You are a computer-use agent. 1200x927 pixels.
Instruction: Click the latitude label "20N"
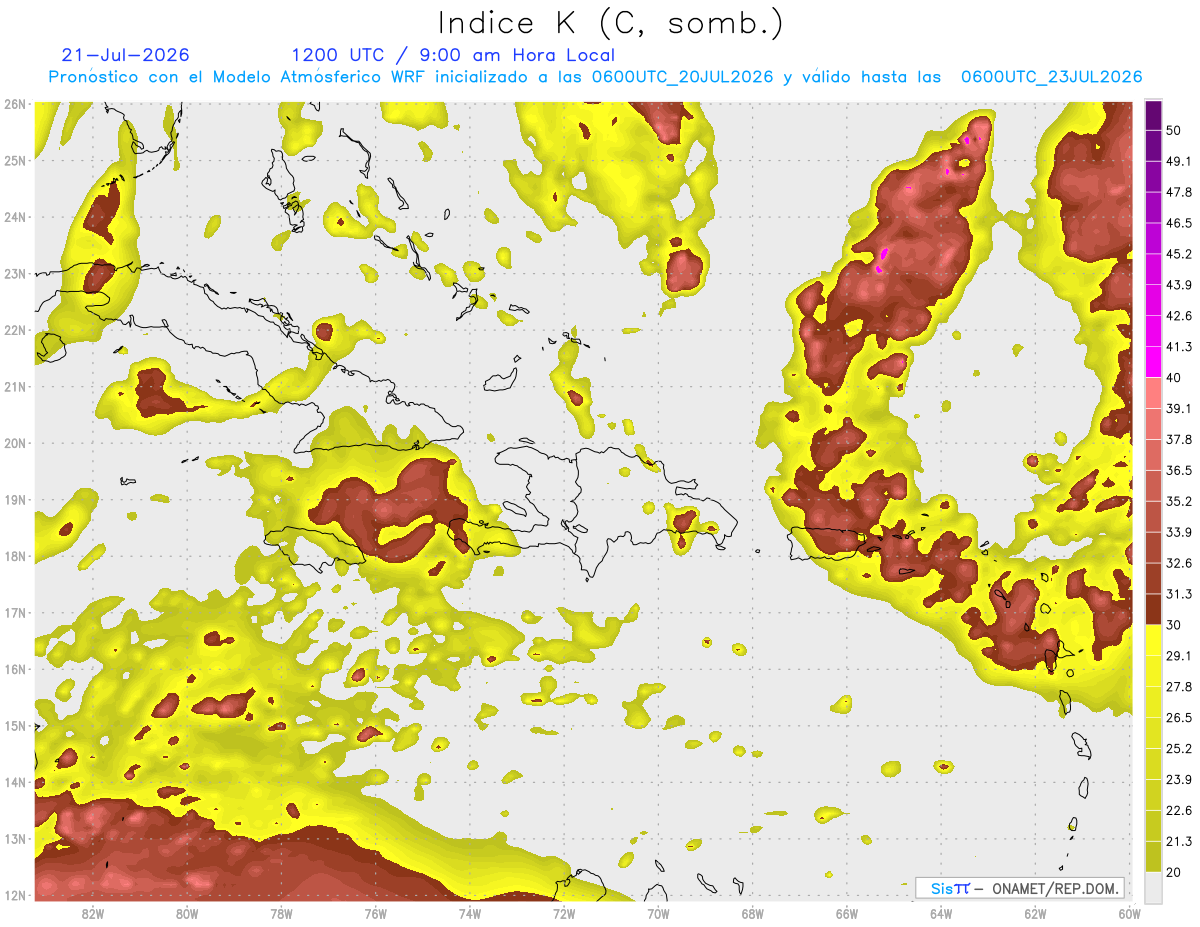coord(15,443)
